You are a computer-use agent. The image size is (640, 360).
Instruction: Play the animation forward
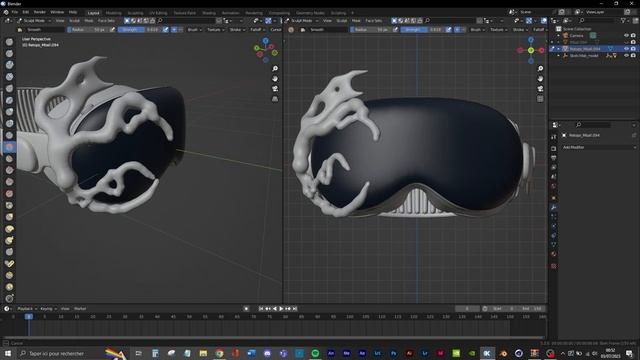(x=281, y=309)
